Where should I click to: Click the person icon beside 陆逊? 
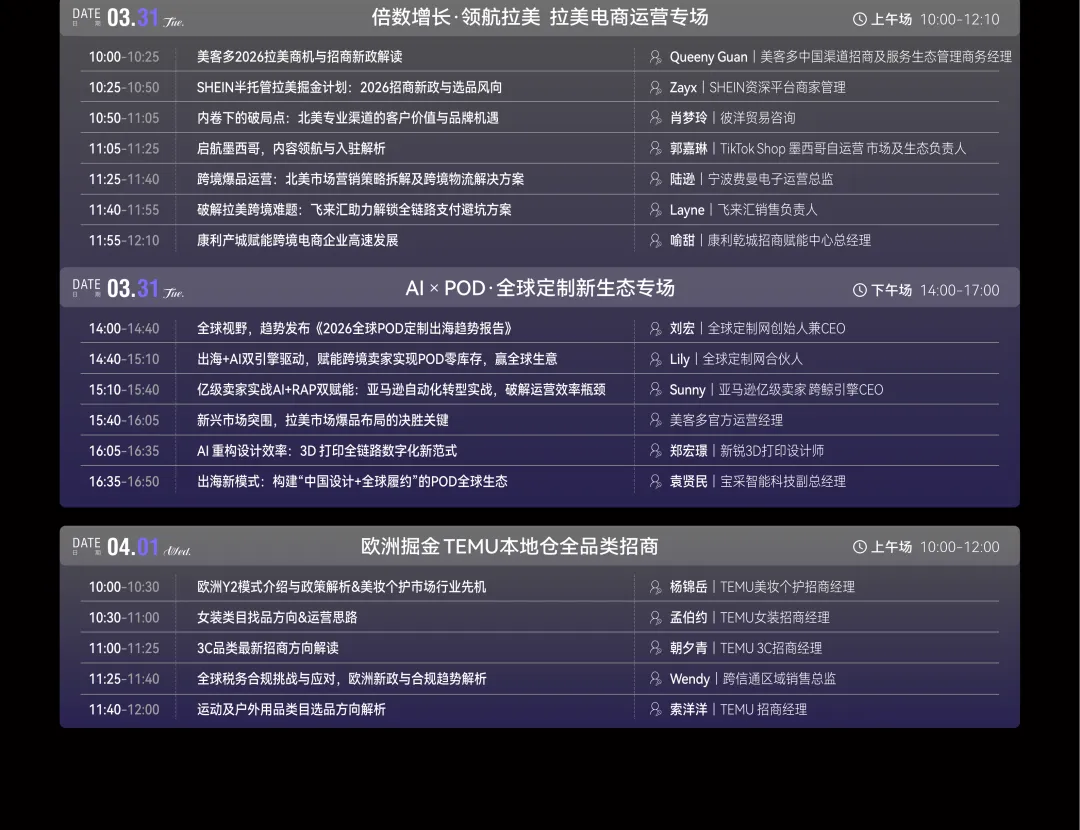(x=655, y=179)
